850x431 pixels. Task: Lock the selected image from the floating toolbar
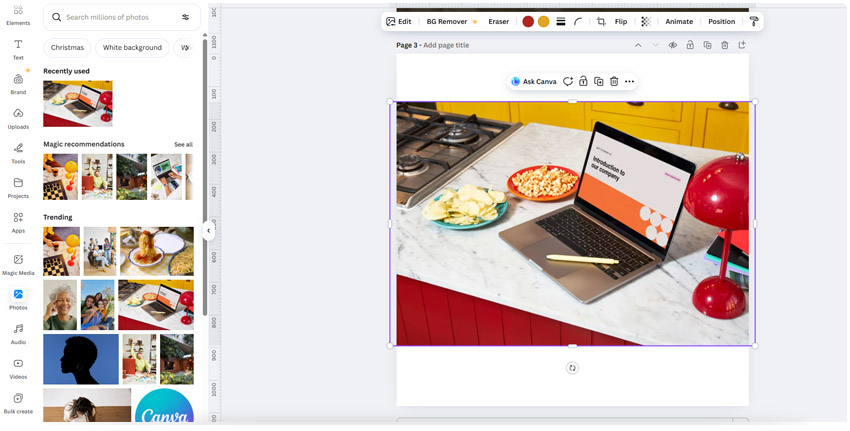point(583,82)
